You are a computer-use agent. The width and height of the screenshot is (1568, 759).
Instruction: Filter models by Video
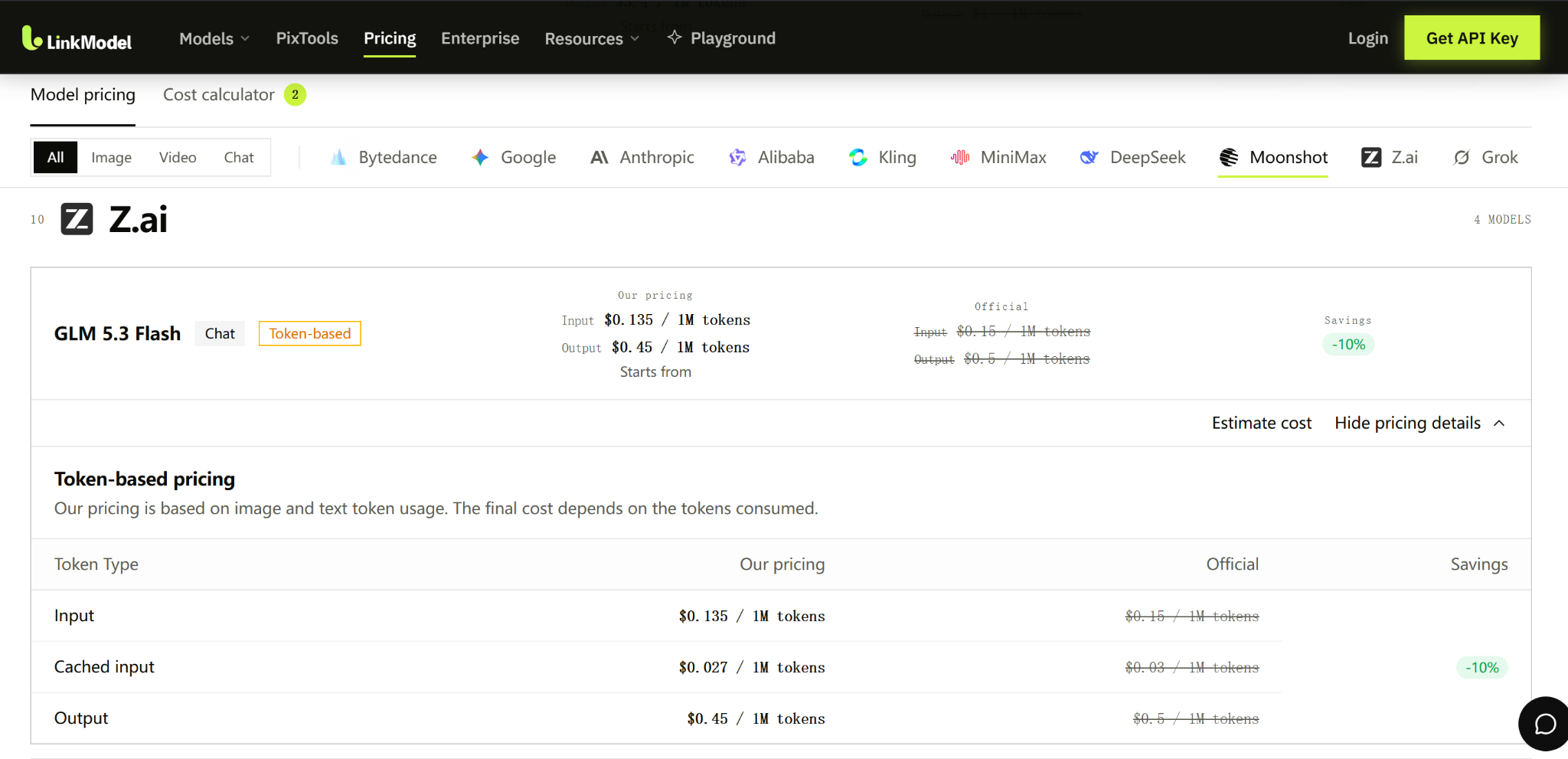tap(178, 157)
